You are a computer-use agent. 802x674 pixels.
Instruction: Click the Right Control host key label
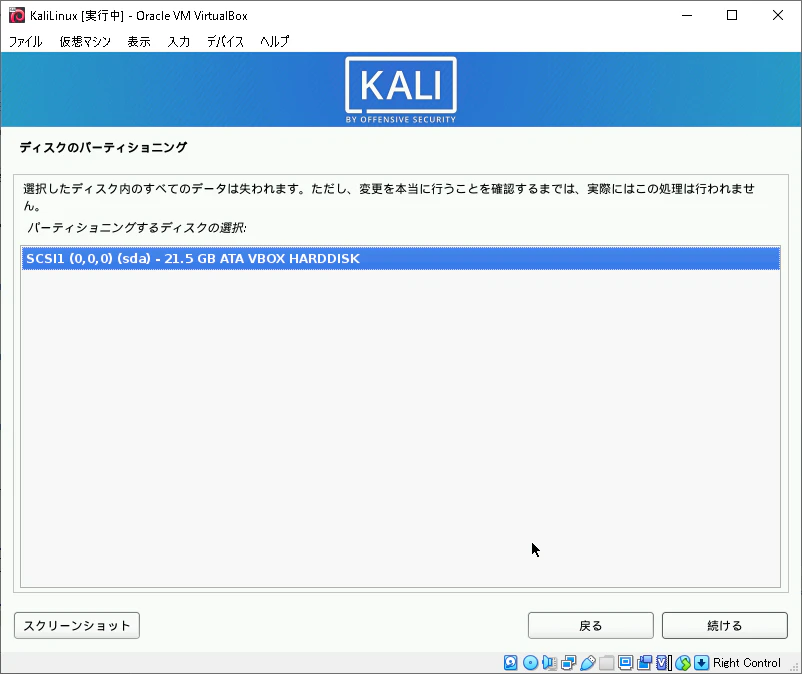(x=747, y=663)
